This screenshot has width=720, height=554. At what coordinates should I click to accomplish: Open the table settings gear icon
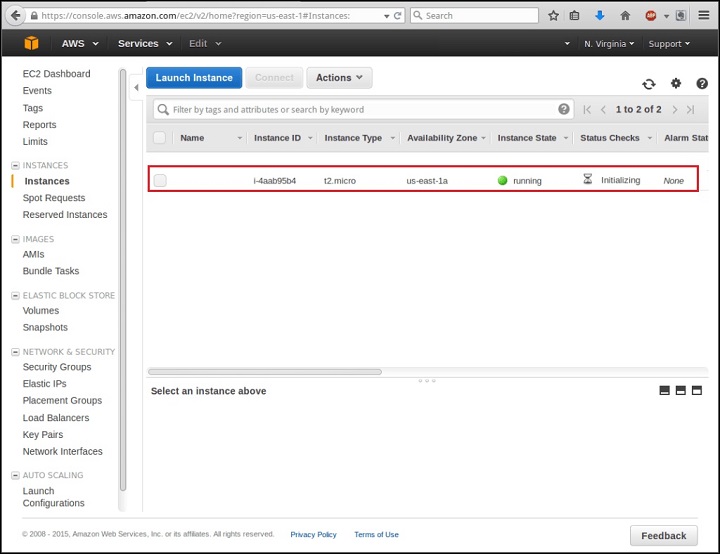(675, 84)
